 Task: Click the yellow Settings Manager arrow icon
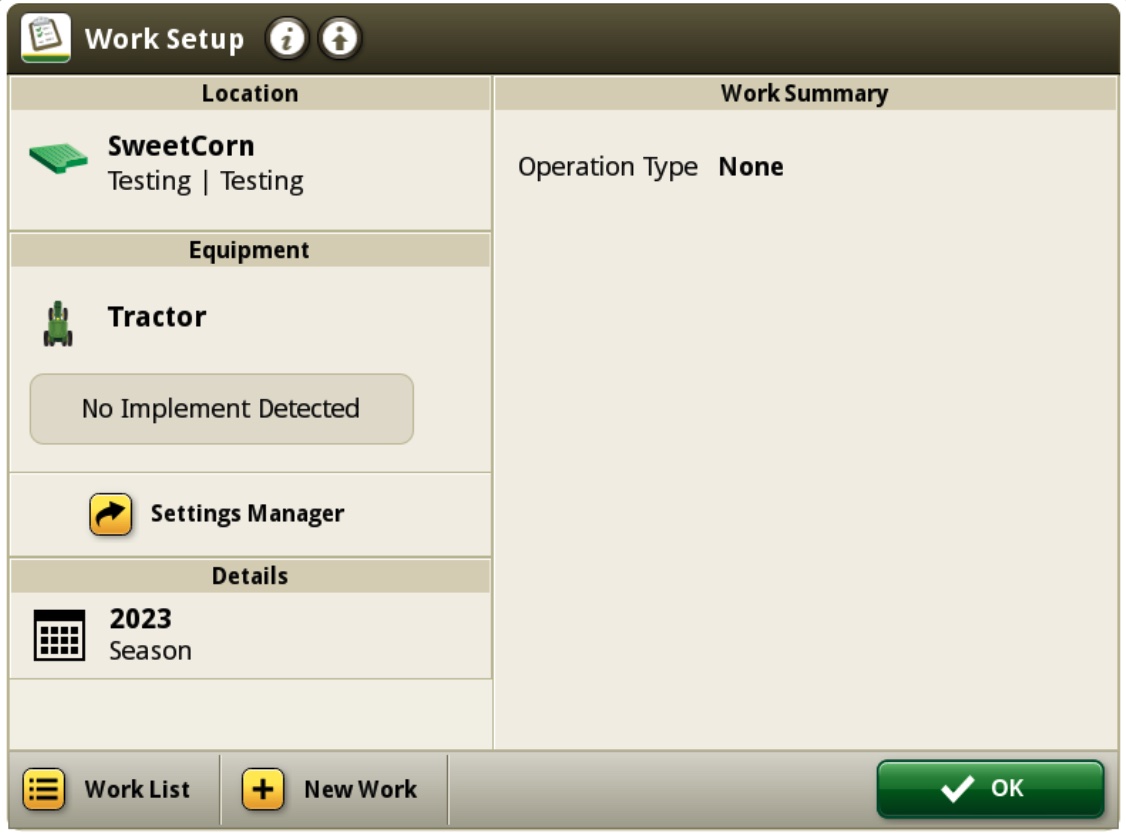coord(111,514)
